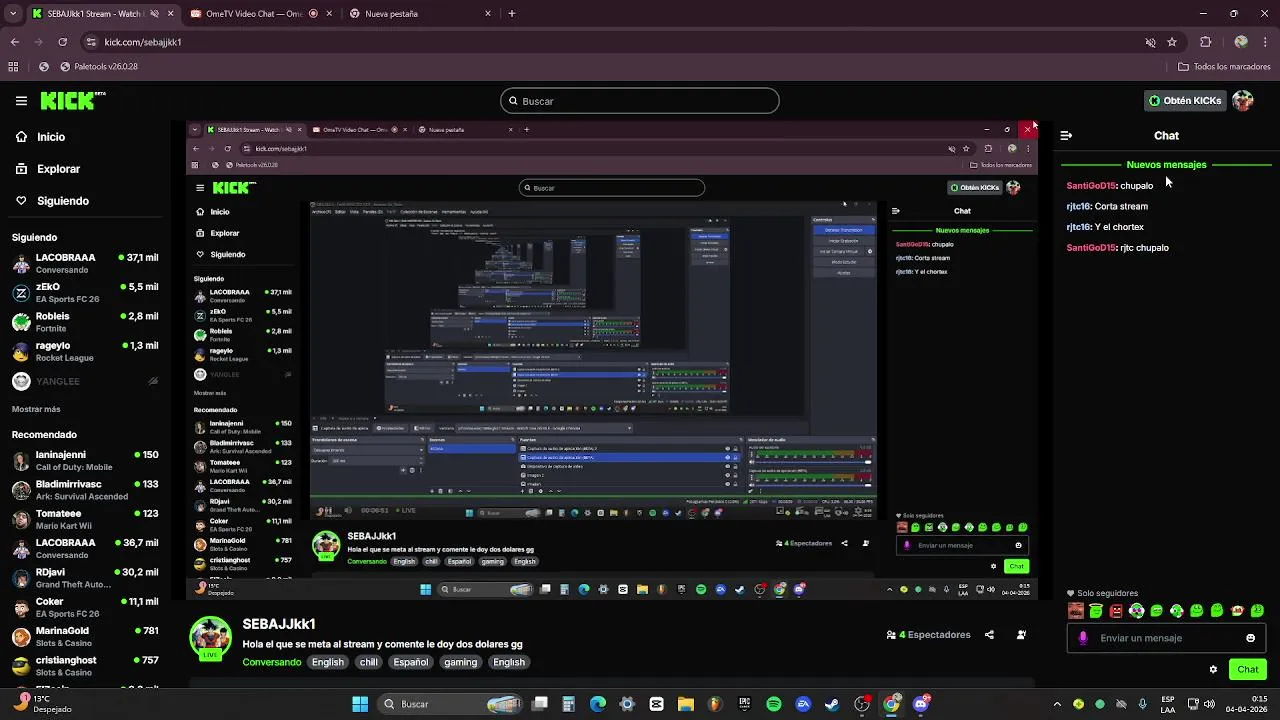Open the Inicio sidebar item
Viewport: 1280px width, 720px height.
pyautogui.click(x=51, y=137)
